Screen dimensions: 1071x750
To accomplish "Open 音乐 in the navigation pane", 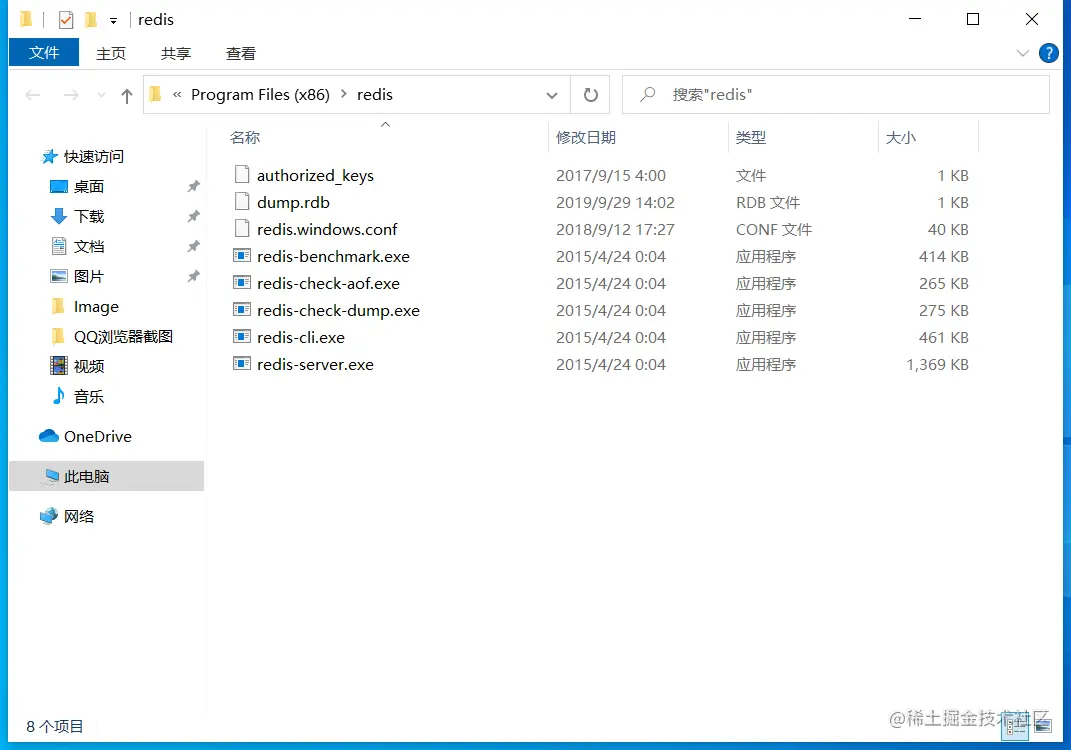I will pyautogui.click(x=89, y=397).
